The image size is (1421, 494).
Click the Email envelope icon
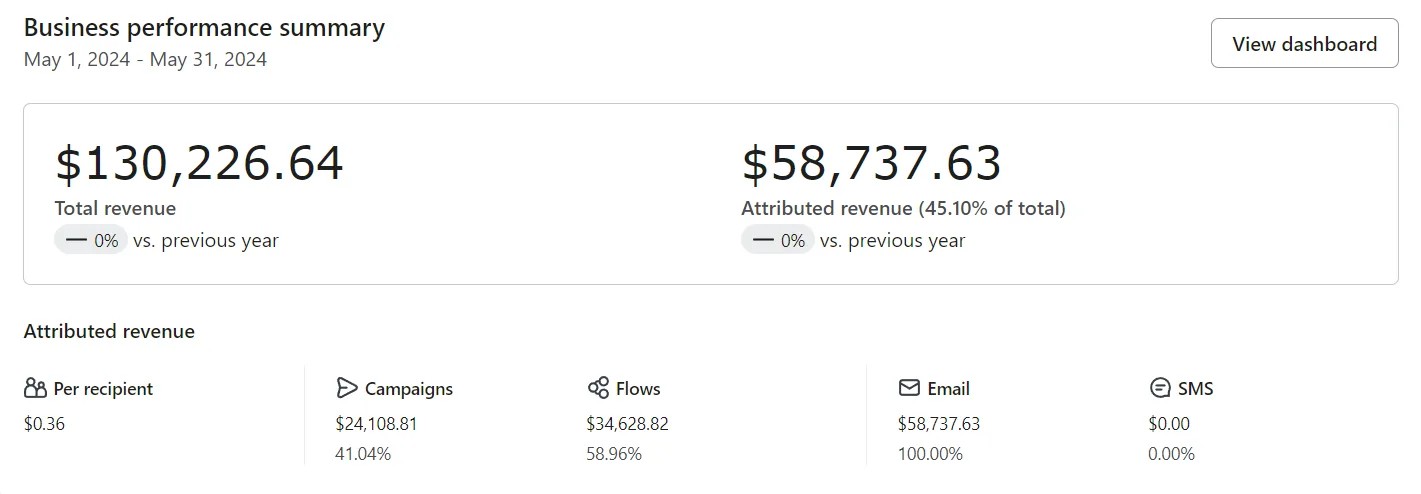[x=909, y=388]
